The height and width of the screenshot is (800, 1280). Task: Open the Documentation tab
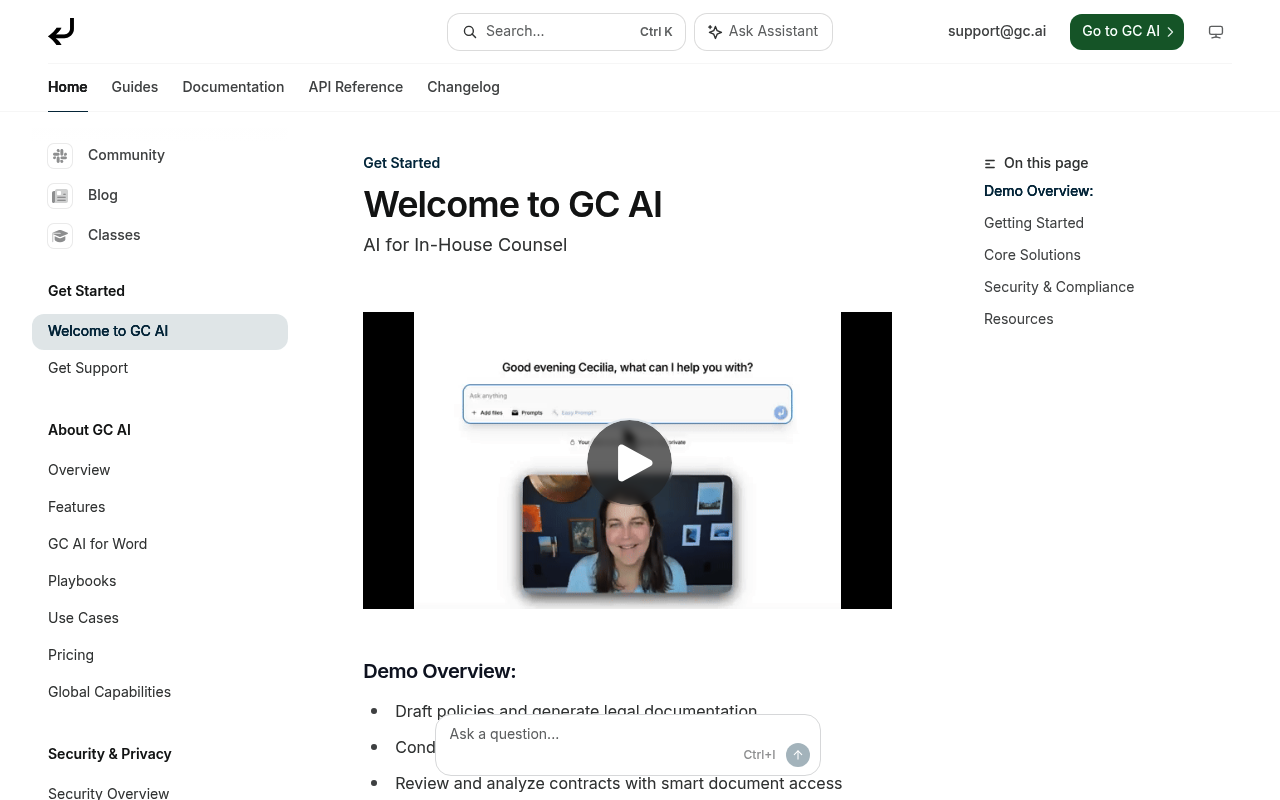(233, 87)
